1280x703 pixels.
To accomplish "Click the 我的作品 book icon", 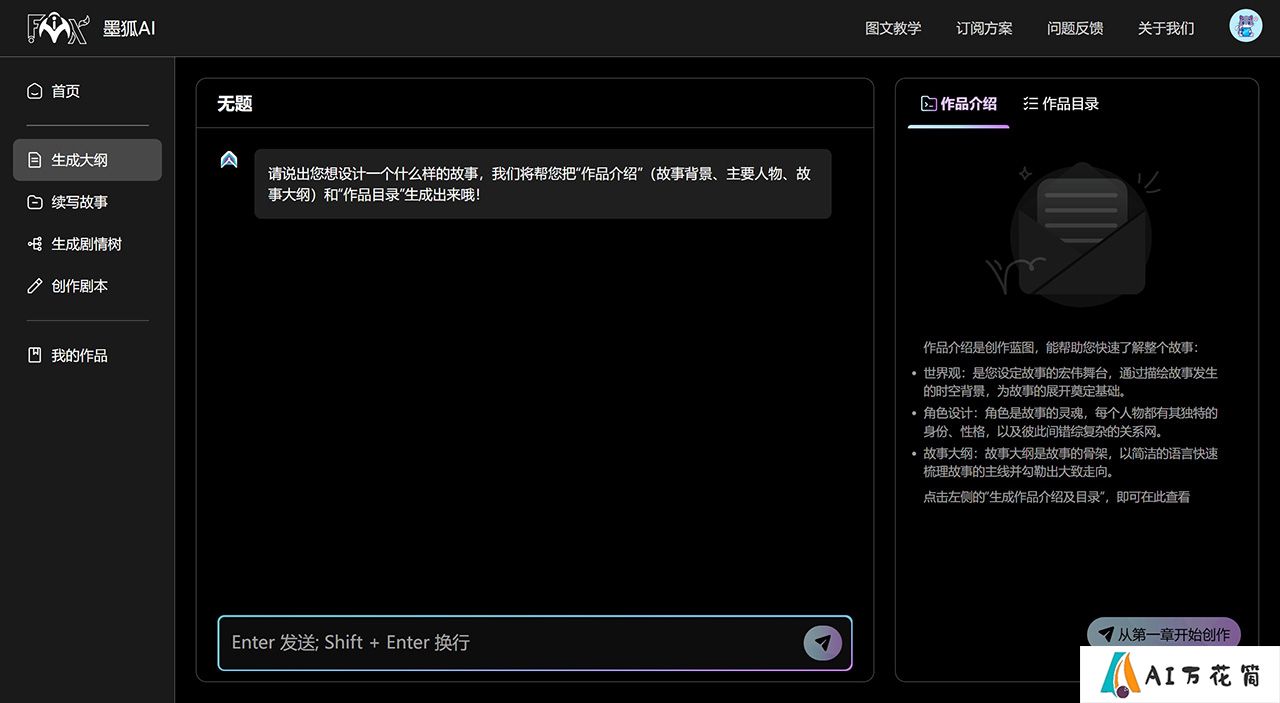I will tap(35, 356).
